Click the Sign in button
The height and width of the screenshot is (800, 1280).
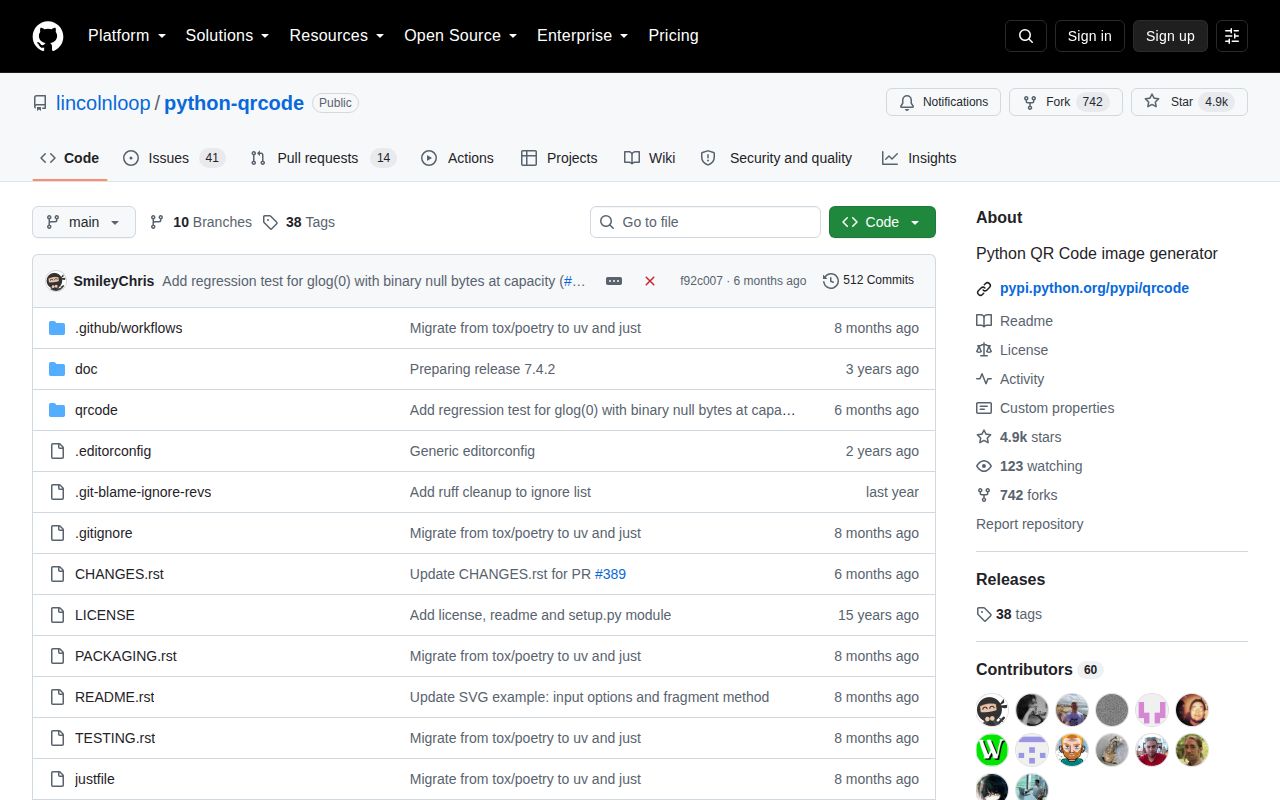coord(1089,36)
